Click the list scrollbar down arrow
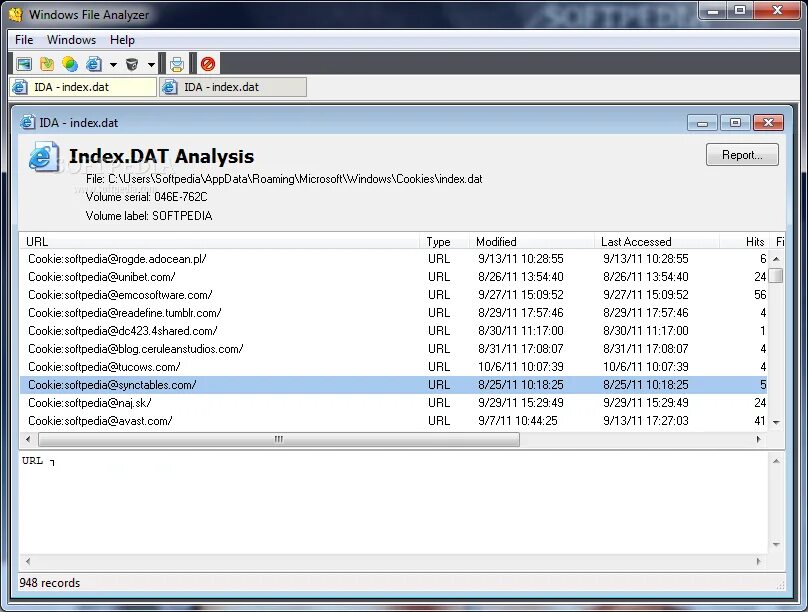This screenshot has width=808, height=612. click(776, 422)
